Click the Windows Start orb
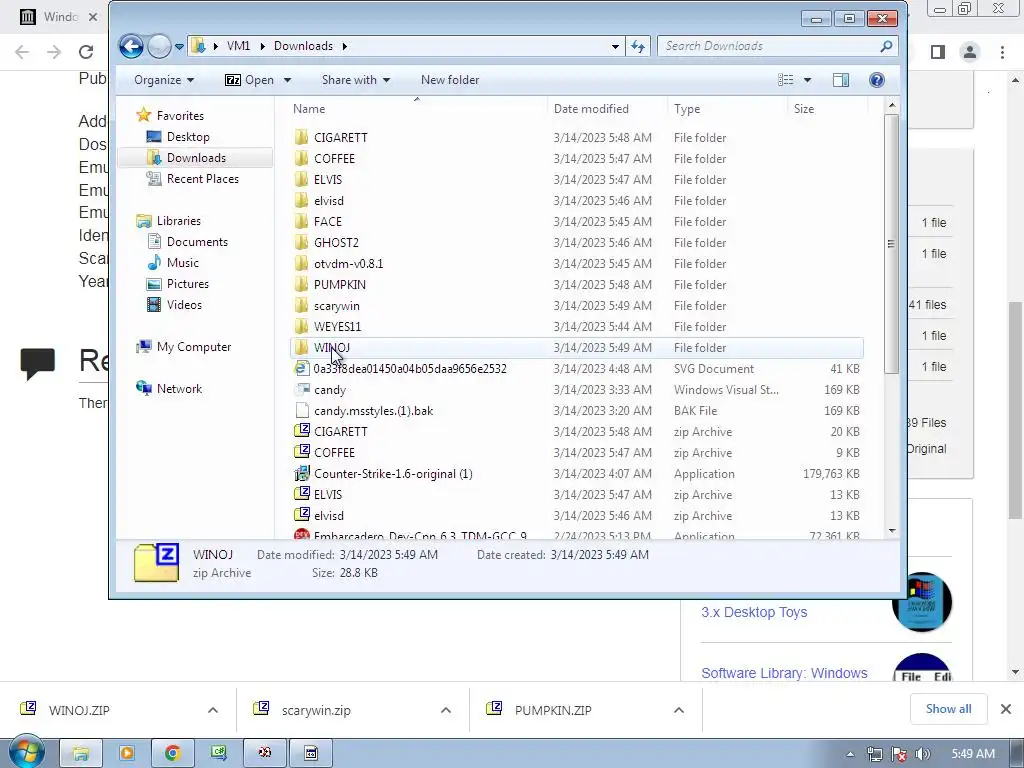The image size is (1024, 768). click(x=27, y=752)
